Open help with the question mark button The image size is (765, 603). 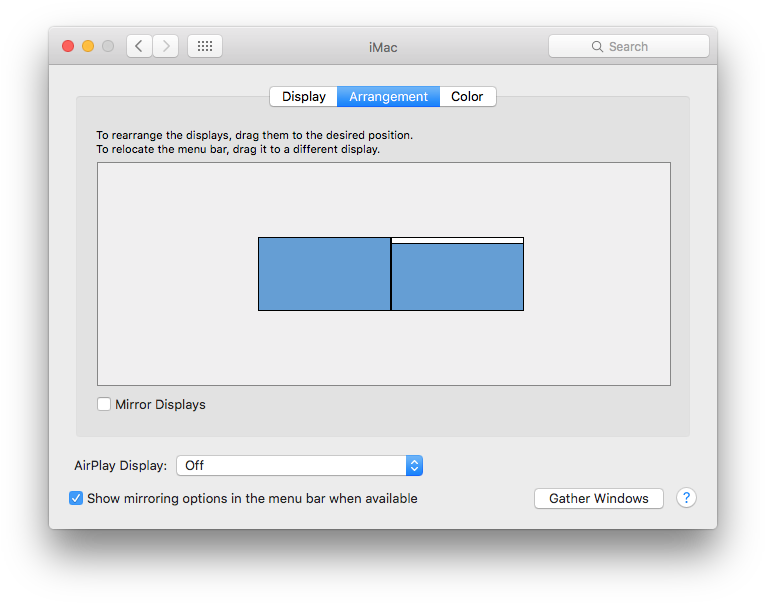686,498
